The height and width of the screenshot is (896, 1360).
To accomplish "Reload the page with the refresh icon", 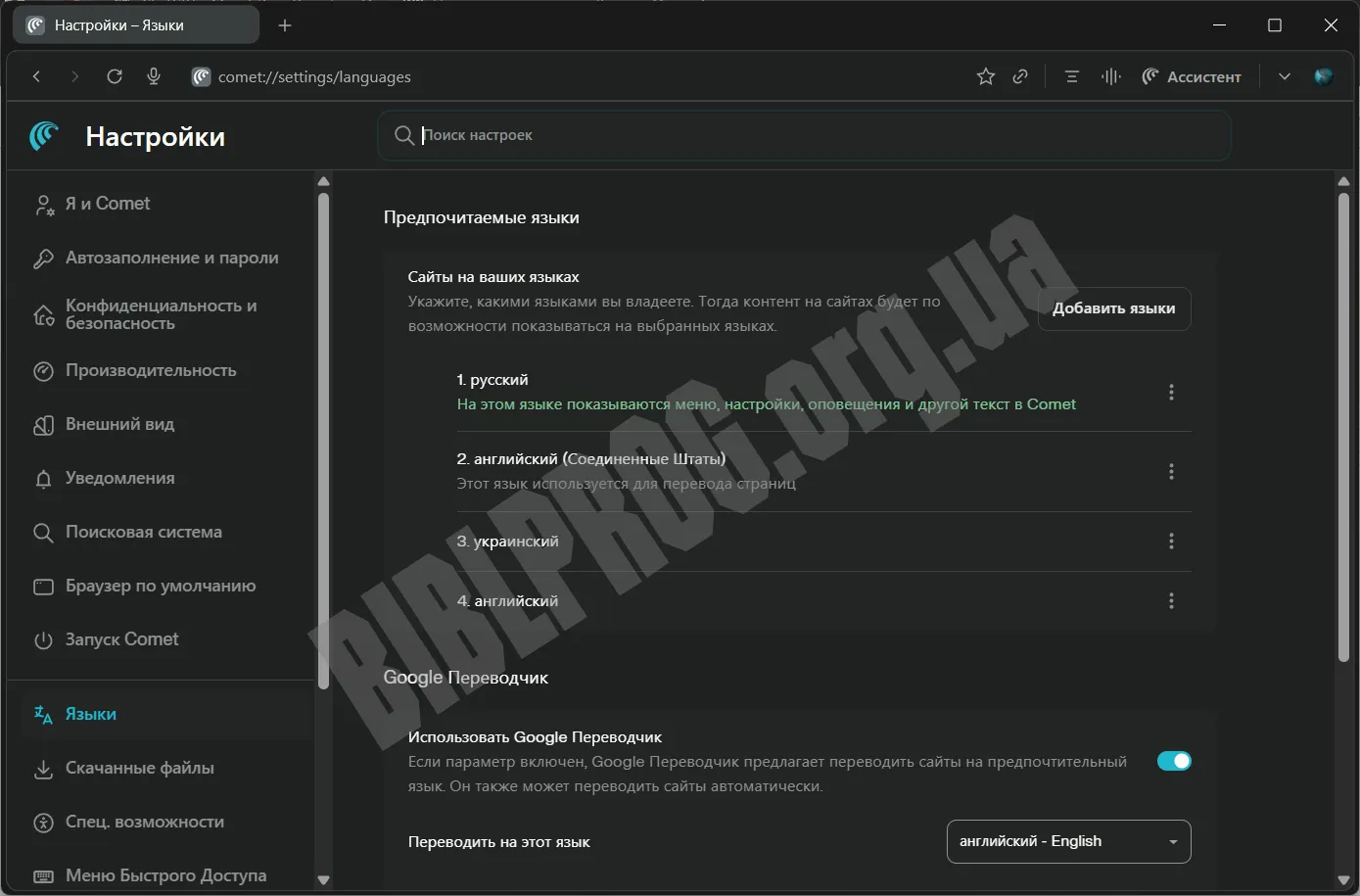I will [115, 76].
